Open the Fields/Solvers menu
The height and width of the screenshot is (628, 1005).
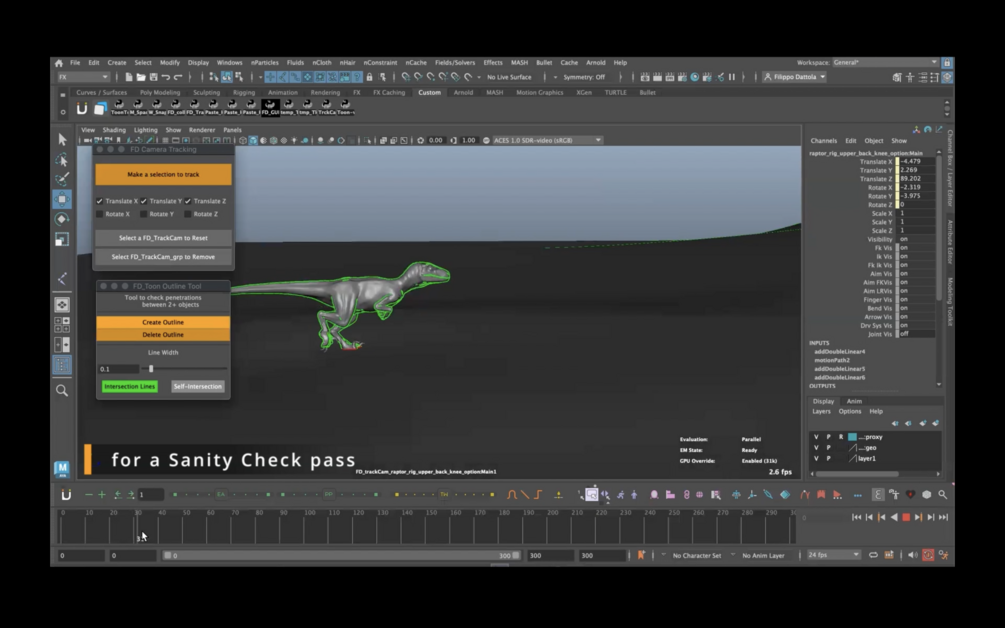(455, 63)
